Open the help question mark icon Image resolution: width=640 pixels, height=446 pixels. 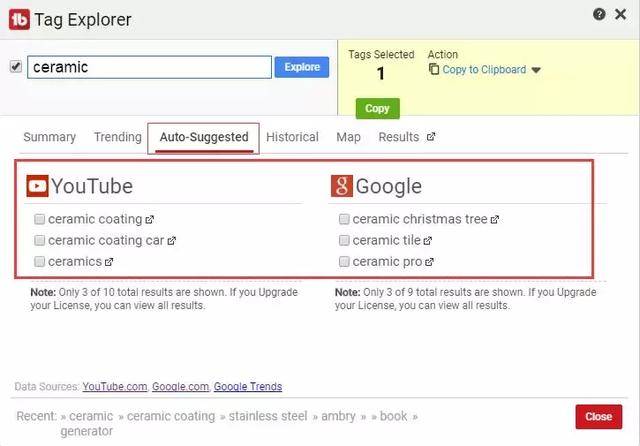[599, 14]
